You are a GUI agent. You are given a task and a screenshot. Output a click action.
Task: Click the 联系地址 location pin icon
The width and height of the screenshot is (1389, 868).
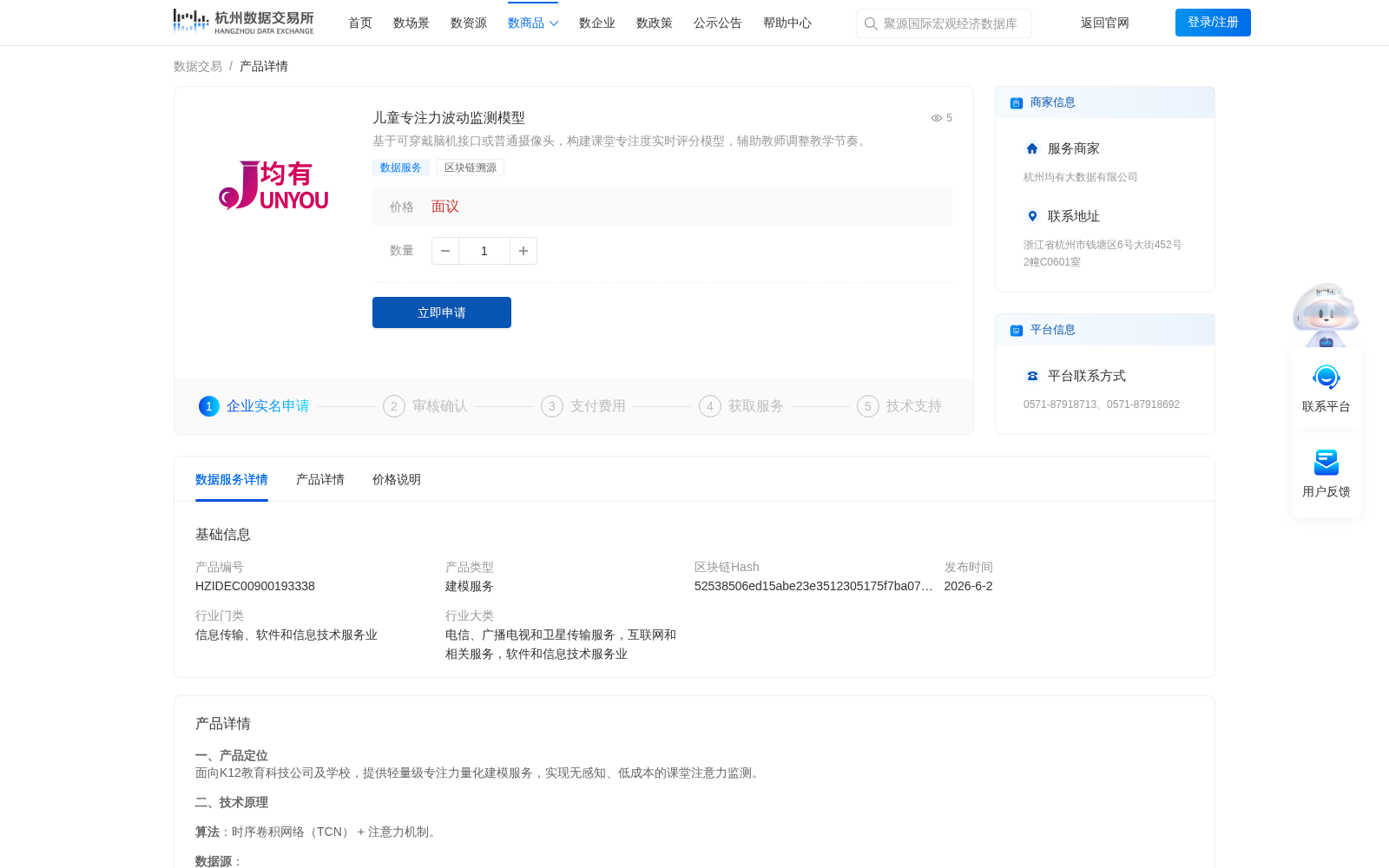1032,216
